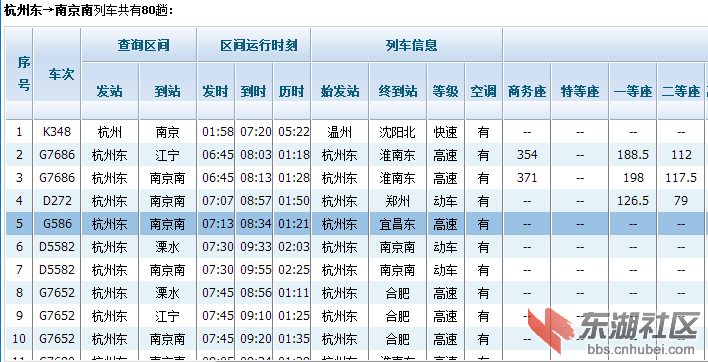Sort by the 历时 column header

[x=292, y=91]
